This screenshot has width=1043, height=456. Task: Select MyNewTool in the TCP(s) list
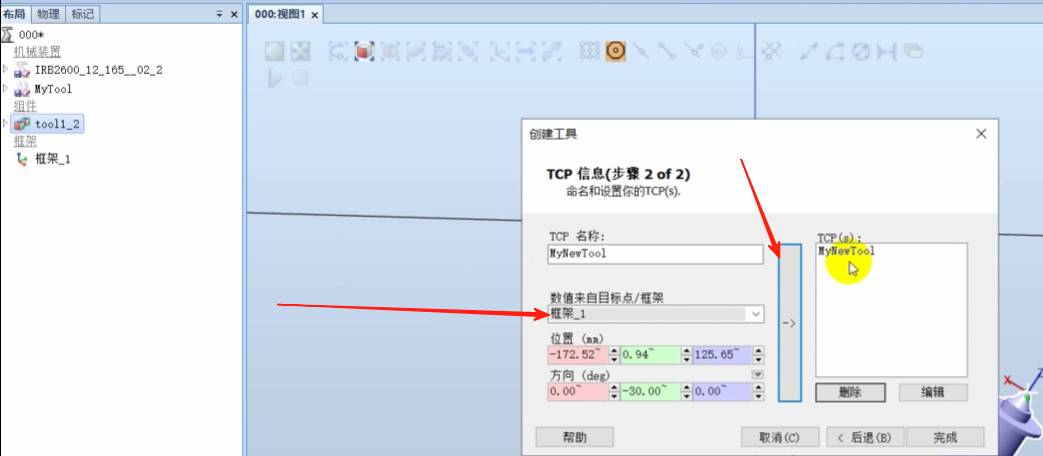pos(846,251)
